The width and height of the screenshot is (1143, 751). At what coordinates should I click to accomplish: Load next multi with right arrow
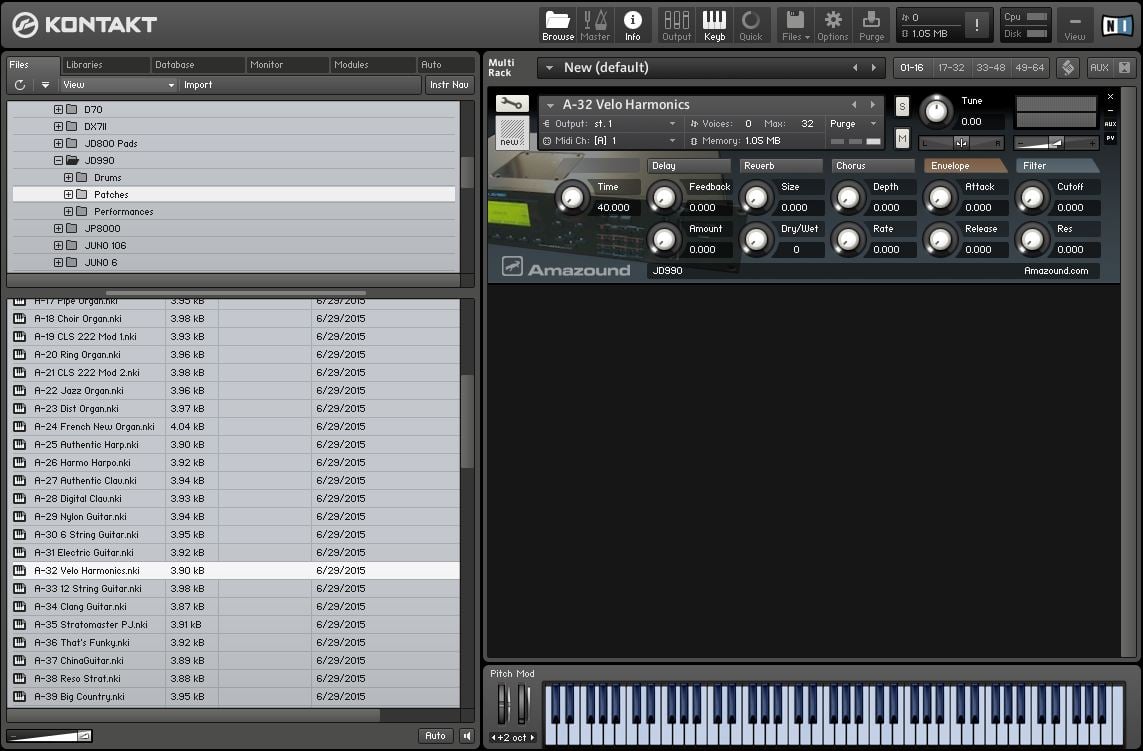(874, 68)
